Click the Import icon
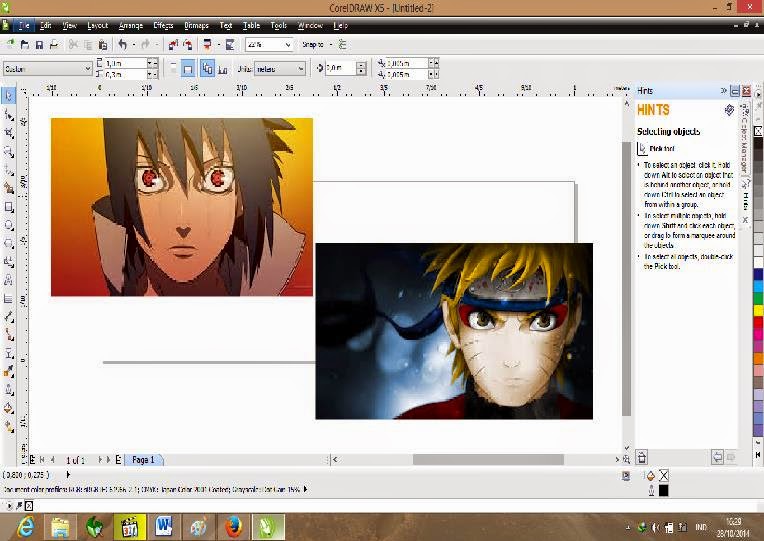 [173, 45]
